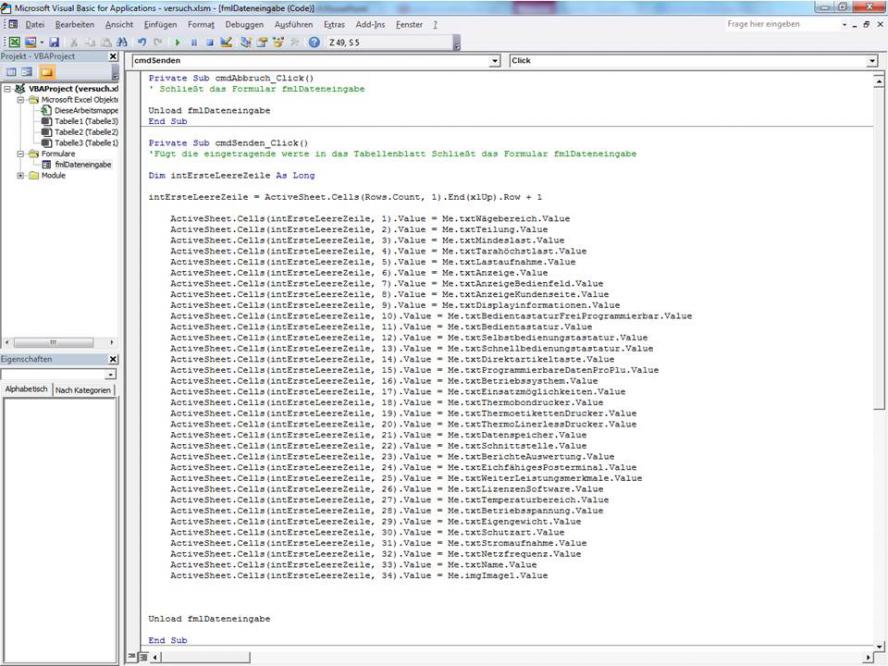This screenshot has width=888, height=666.
Task: Switch to the Nach Kategorien tab
Action: [84, 390]
